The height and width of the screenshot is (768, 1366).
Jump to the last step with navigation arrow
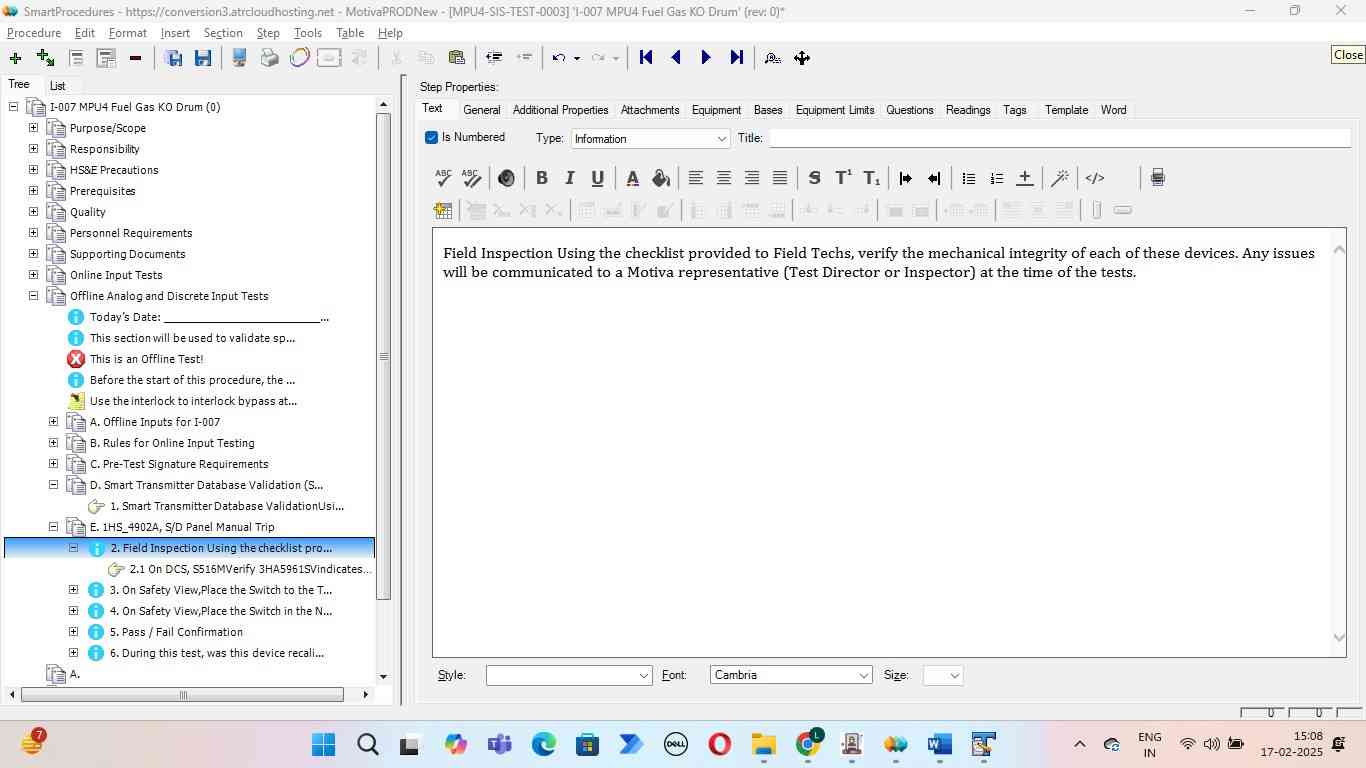tap(736, 58)
